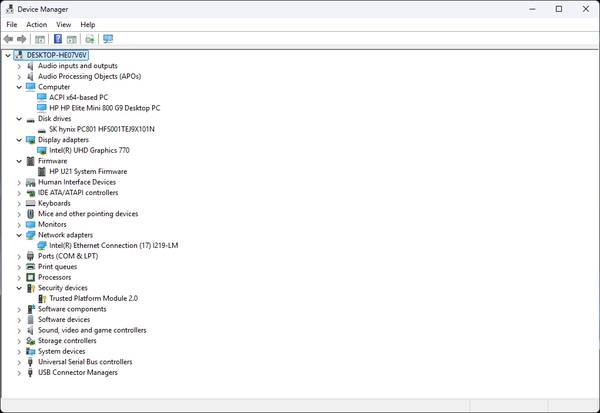
Task: Click the Update driver toolbar icon
Action: [x=90, y=39]
